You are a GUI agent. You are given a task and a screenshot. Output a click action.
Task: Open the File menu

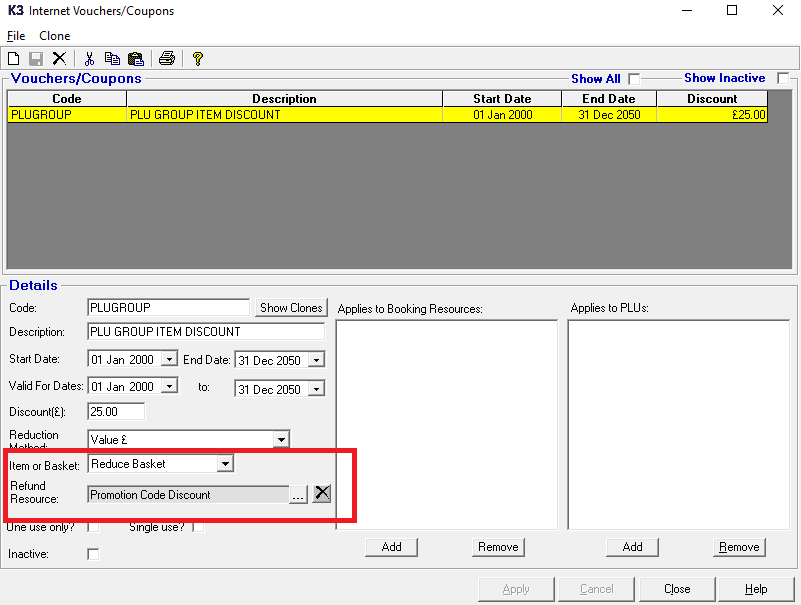(x=16, y=36)
